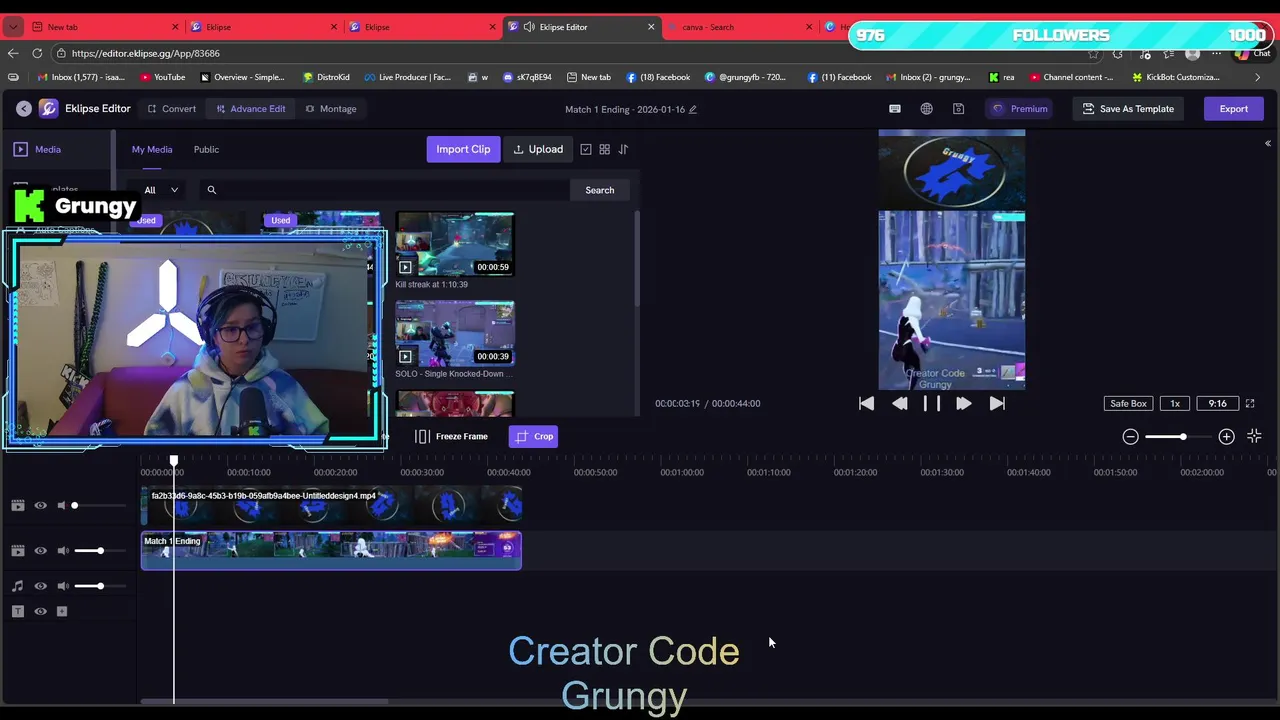1280x720 pixels.
Task: Zoom in timeline with plus icon
Action: (x=1226, y=436)
